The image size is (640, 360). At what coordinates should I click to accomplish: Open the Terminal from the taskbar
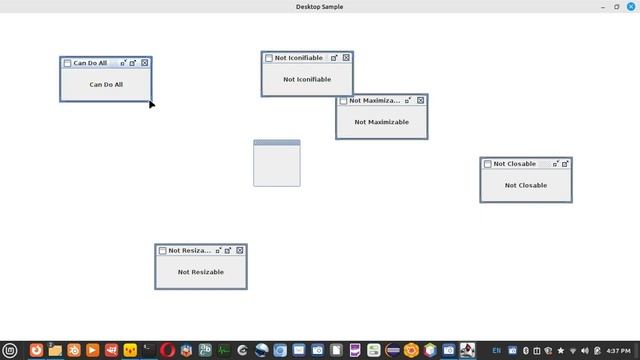coord(149,350)
